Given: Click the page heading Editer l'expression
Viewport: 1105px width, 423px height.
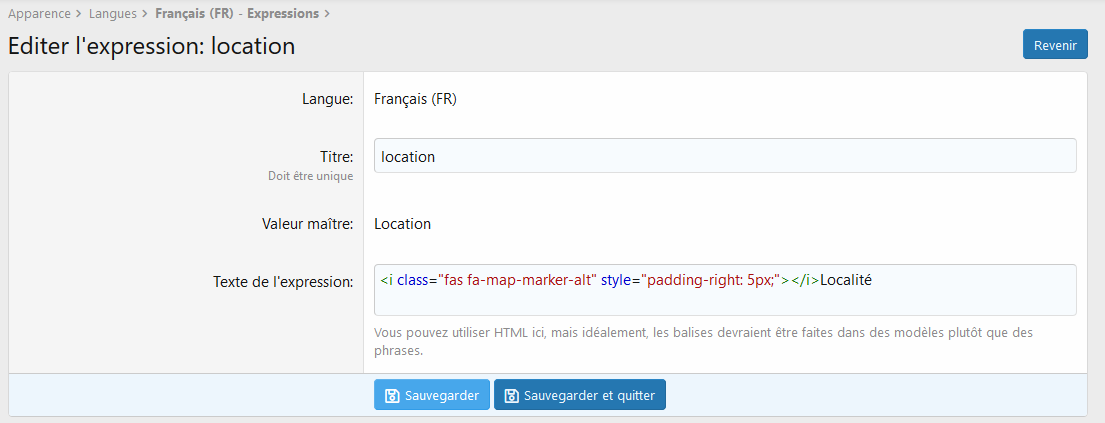Looking at the screenshot, I should point(151,46).
